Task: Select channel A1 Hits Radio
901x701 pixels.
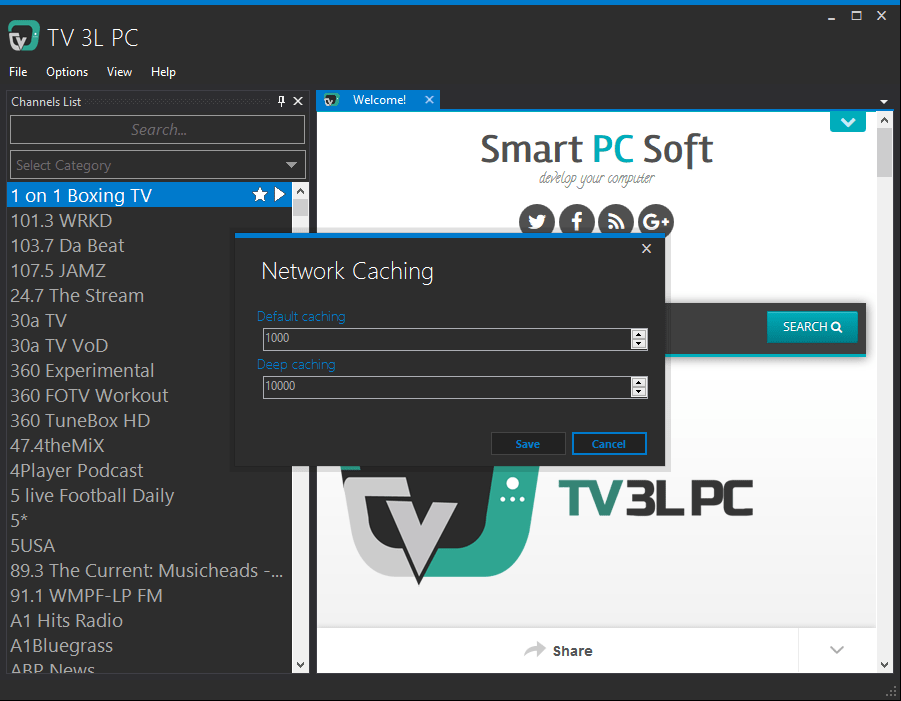Action: coord(149,620)
